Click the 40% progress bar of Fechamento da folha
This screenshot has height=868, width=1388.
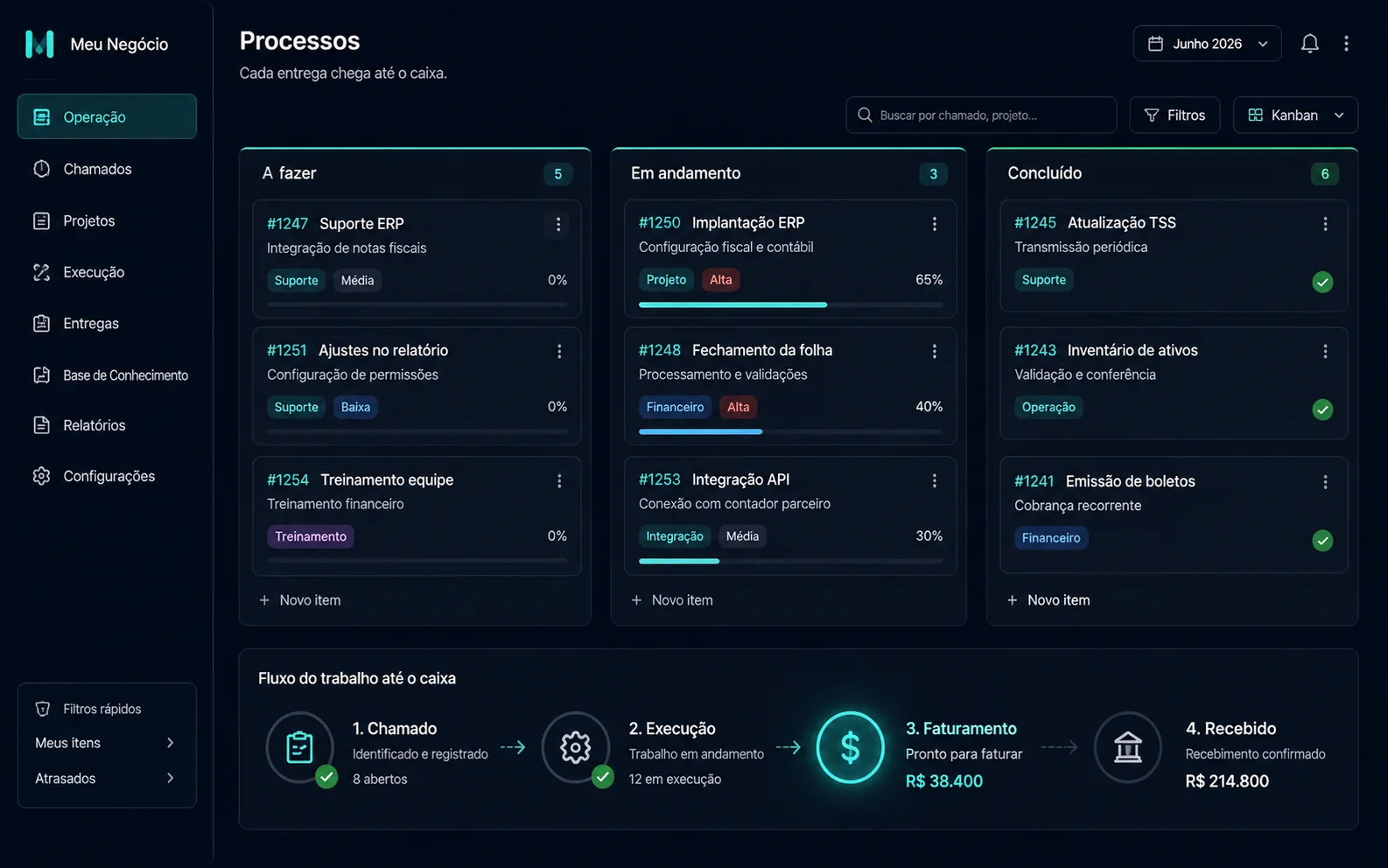coord(790,431)
